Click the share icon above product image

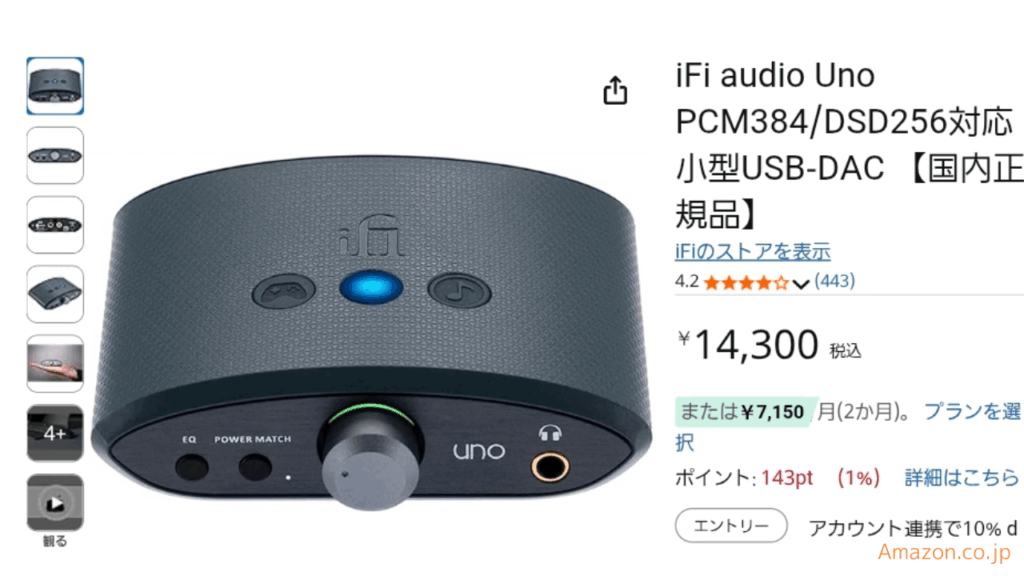pyautogui.click(x=615, y=90)
